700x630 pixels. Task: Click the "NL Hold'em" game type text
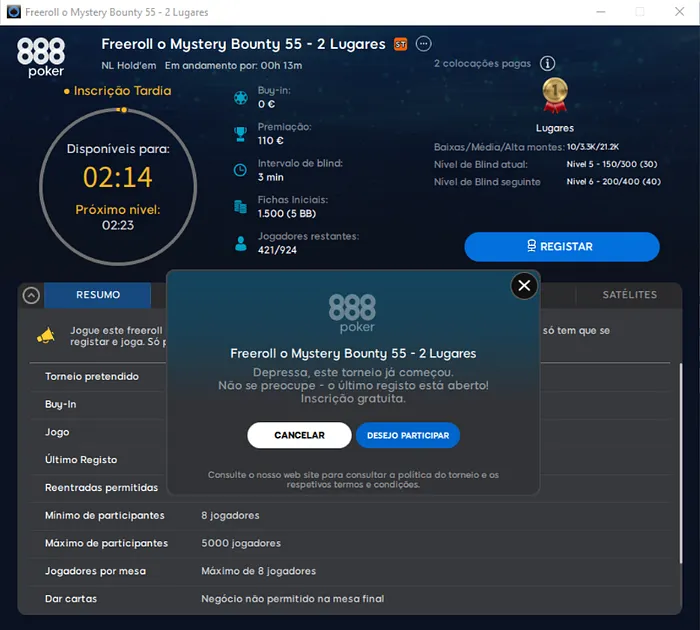(129, 66)
